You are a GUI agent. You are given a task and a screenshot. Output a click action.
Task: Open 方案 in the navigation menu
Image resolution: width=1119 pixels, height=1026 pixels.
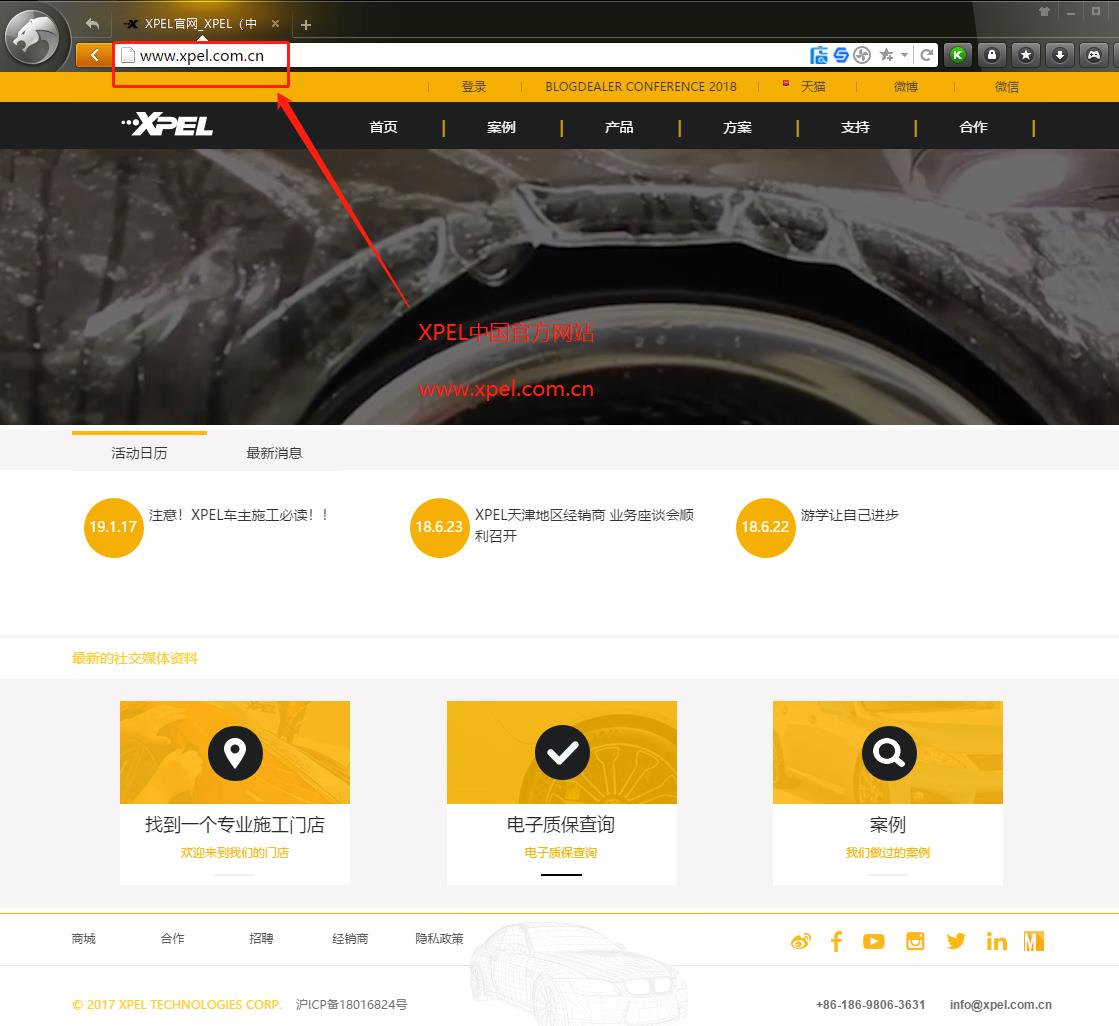click(x=737, y=127)
